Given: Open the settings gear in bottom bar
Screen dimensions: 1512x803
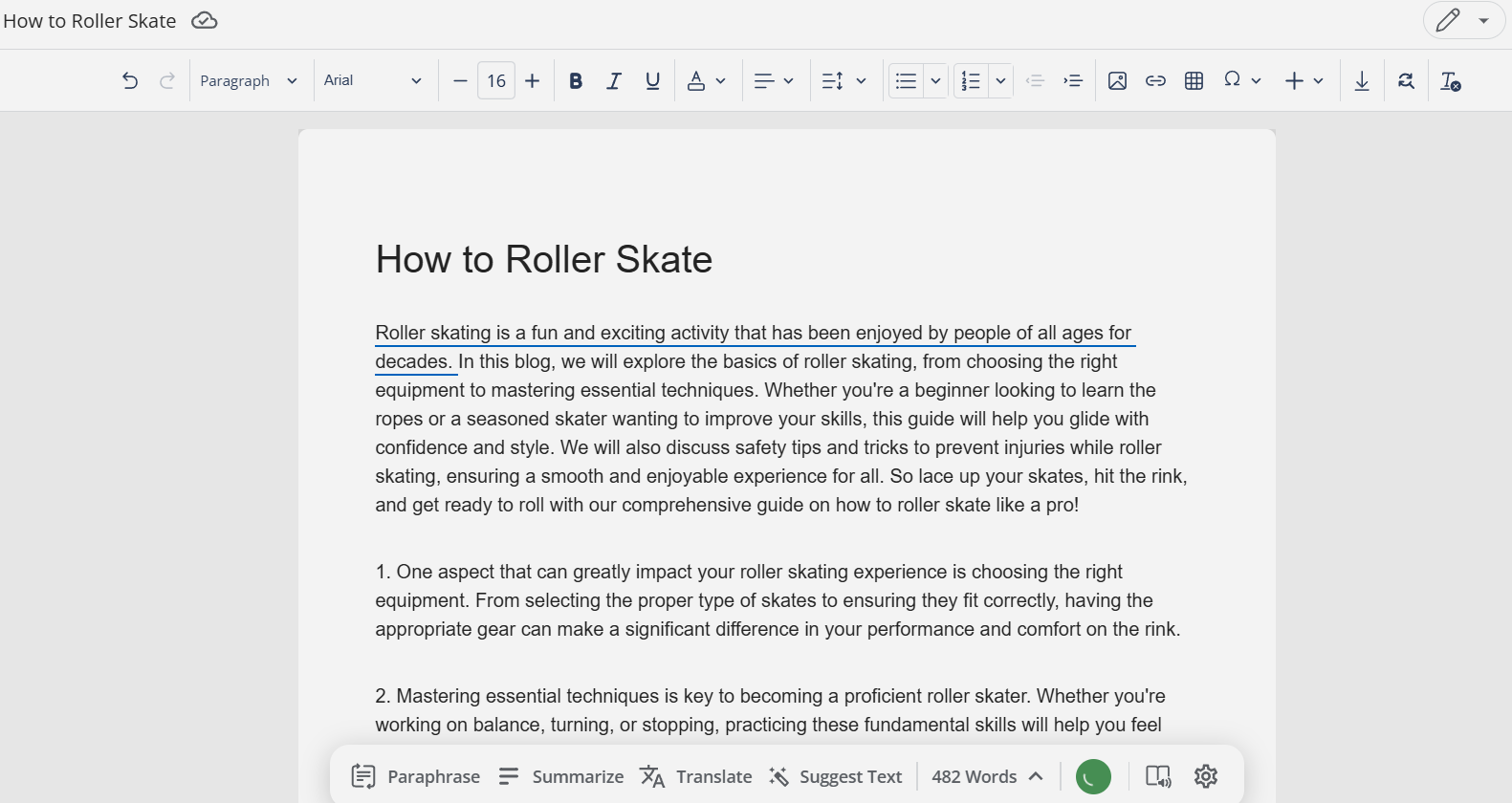Looking at the screenshot, I should click(1206, 776).
